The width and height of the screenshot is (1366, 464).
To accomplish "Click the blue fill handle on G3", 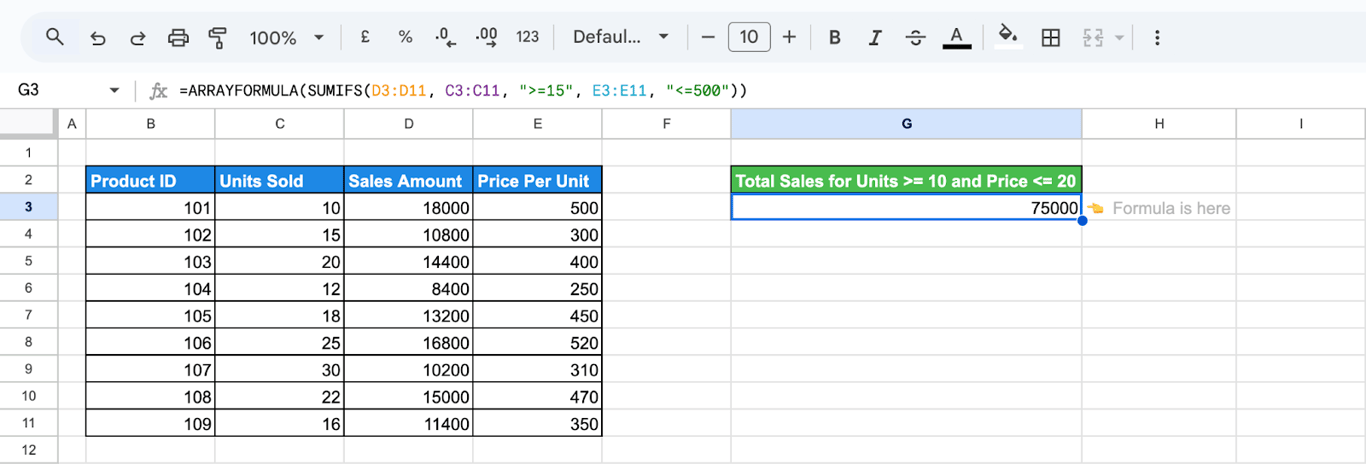I will tap(1082, 220).
